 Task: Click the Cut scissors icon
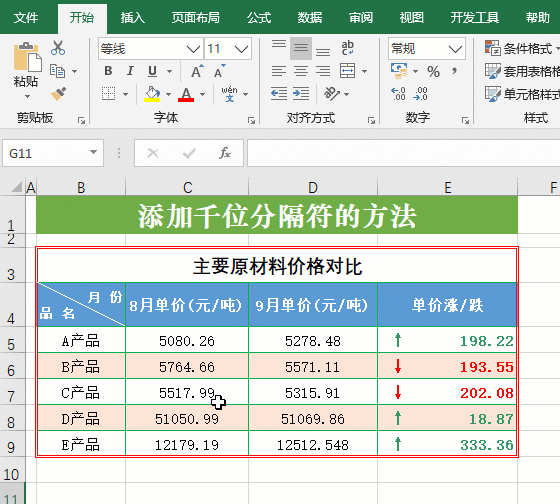click(58, 48)
